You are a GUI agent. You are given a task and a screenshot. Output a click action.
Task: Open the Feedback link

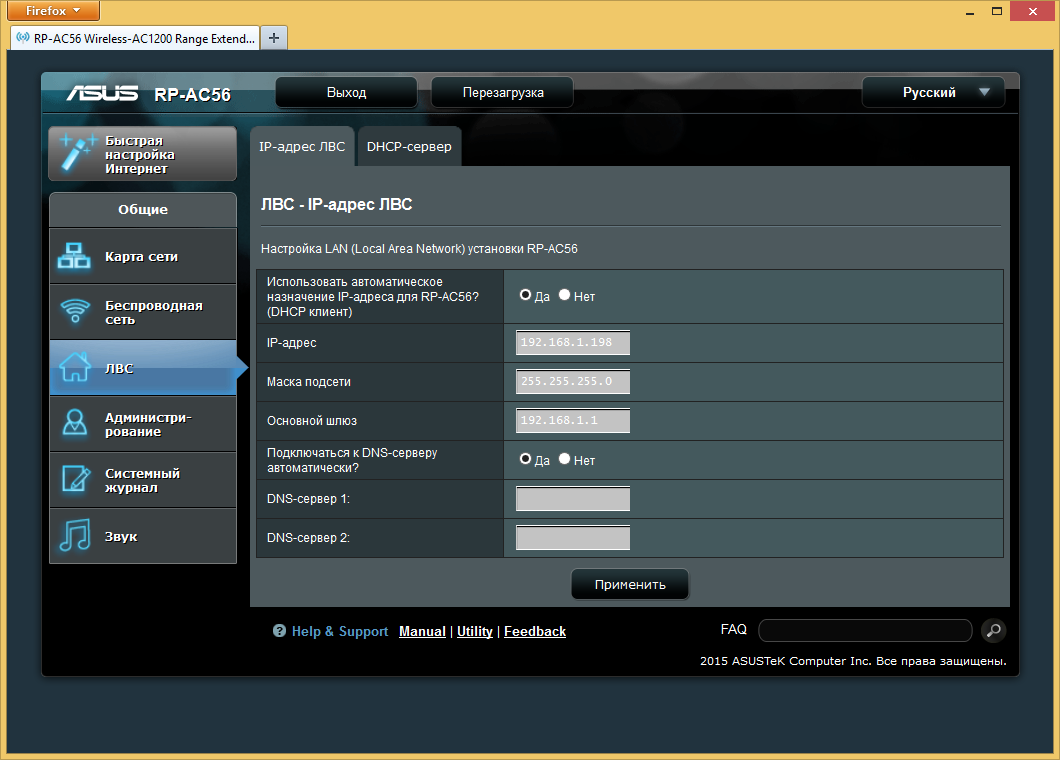pos(535,631)
